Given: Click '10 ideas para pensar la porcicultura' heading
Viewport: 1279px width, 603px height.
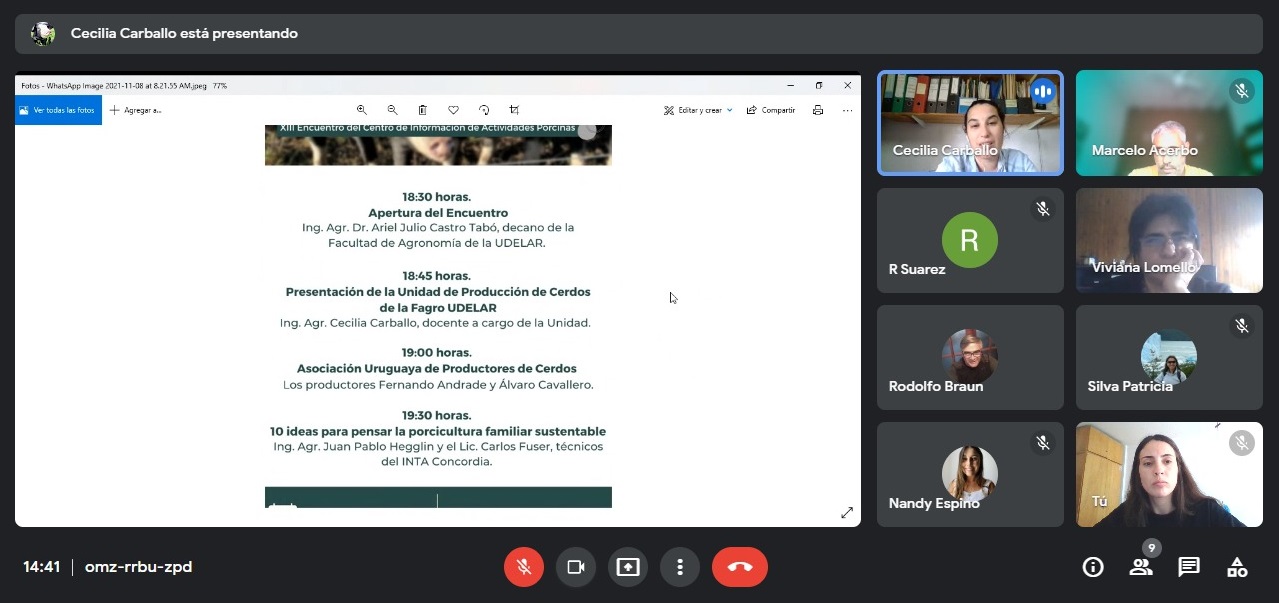Looking at the screenshot, I should click(x=438, y=431).
